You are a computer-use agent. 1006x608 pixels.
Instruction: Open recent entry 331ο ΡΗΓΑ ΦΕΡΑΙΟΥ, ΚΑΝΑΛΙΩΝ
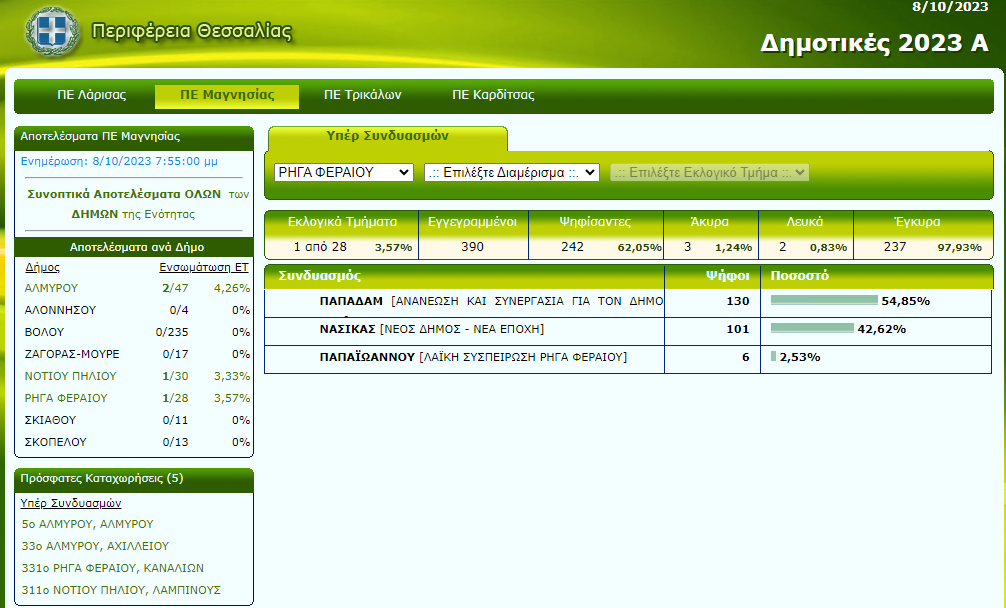pyautogui.click(x=112, y=568)
